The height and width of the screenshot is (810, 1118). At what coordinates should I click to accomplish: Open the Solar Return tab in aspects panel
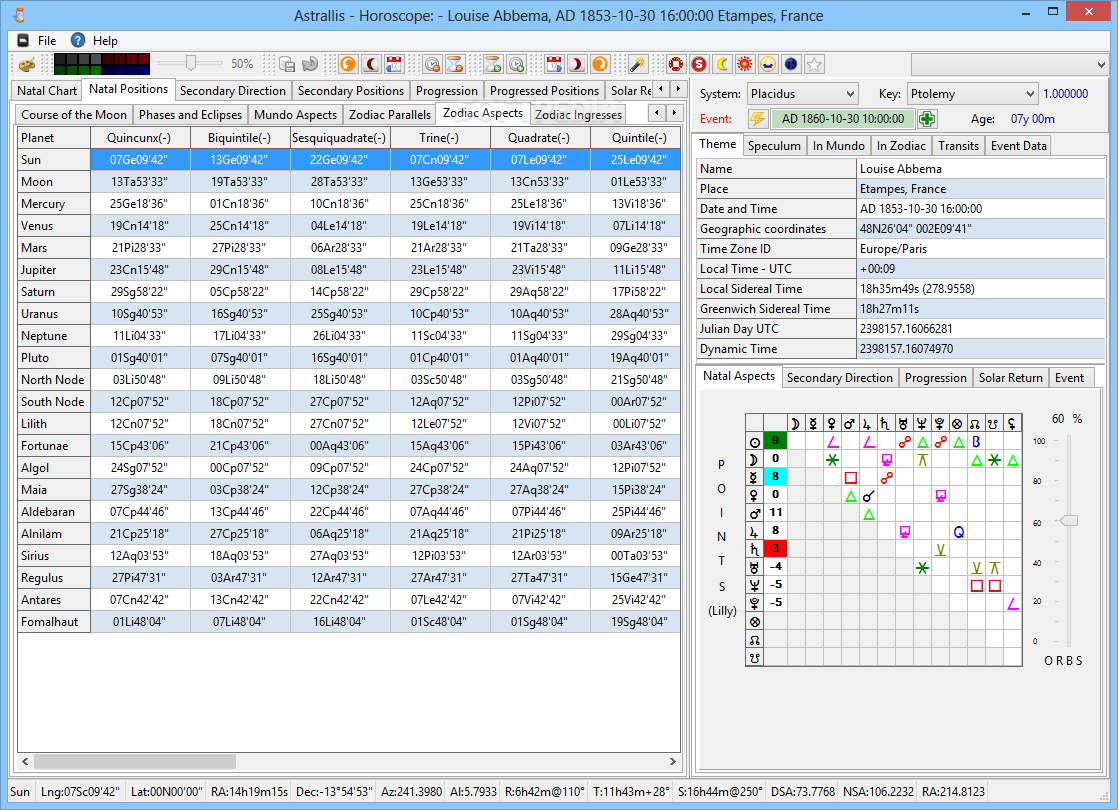1010,378
